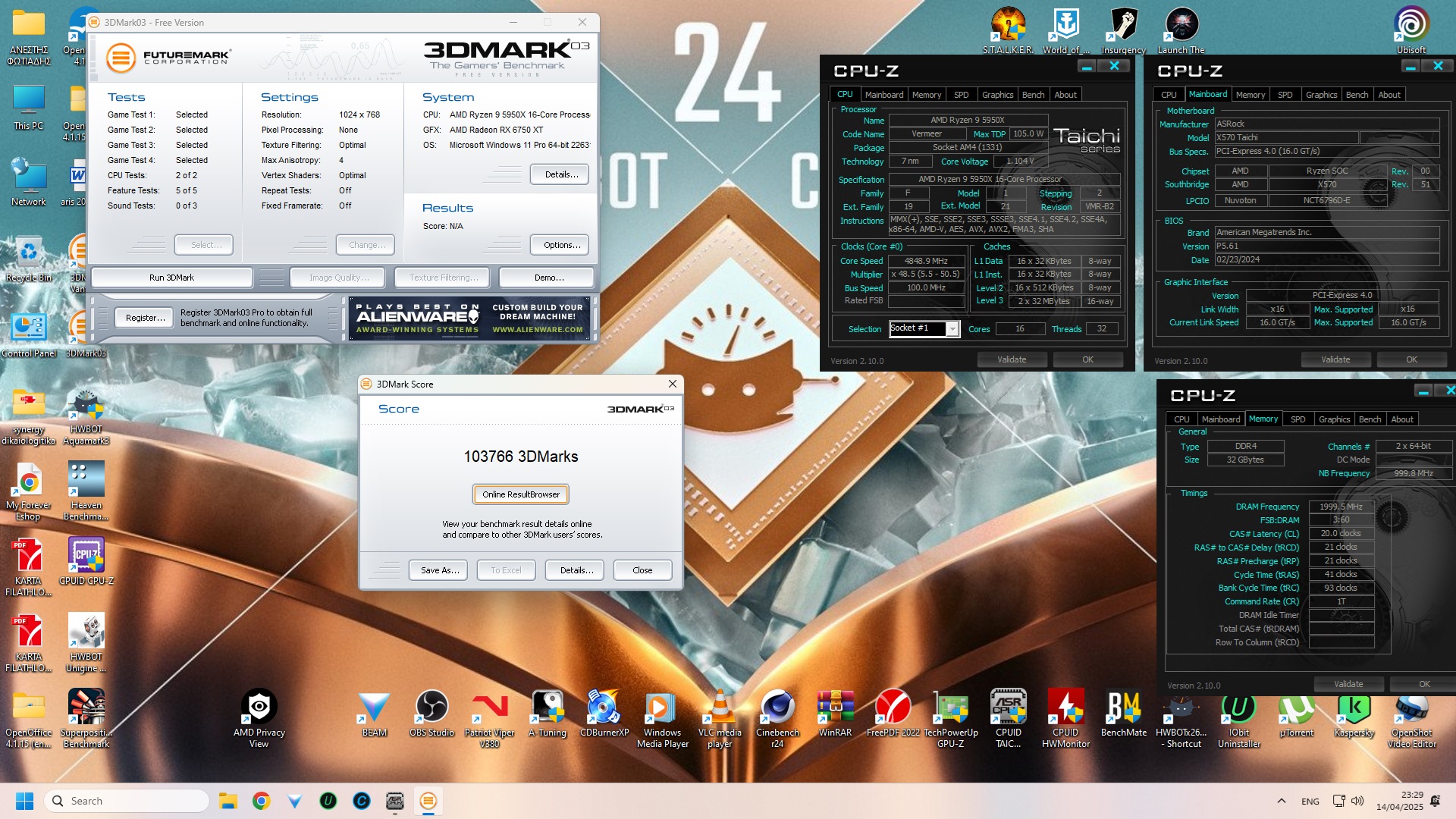Click Alienware advertisement banner
The height and width of the screenshot is (819, 1456).
(x=469, y=318)
